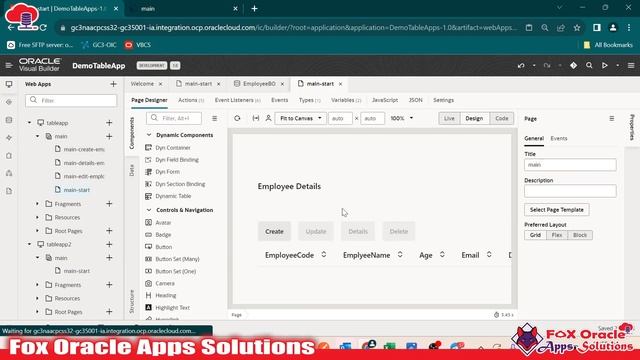
Task: Collapse Controls & Navigation section
Action: click(149, 210)
